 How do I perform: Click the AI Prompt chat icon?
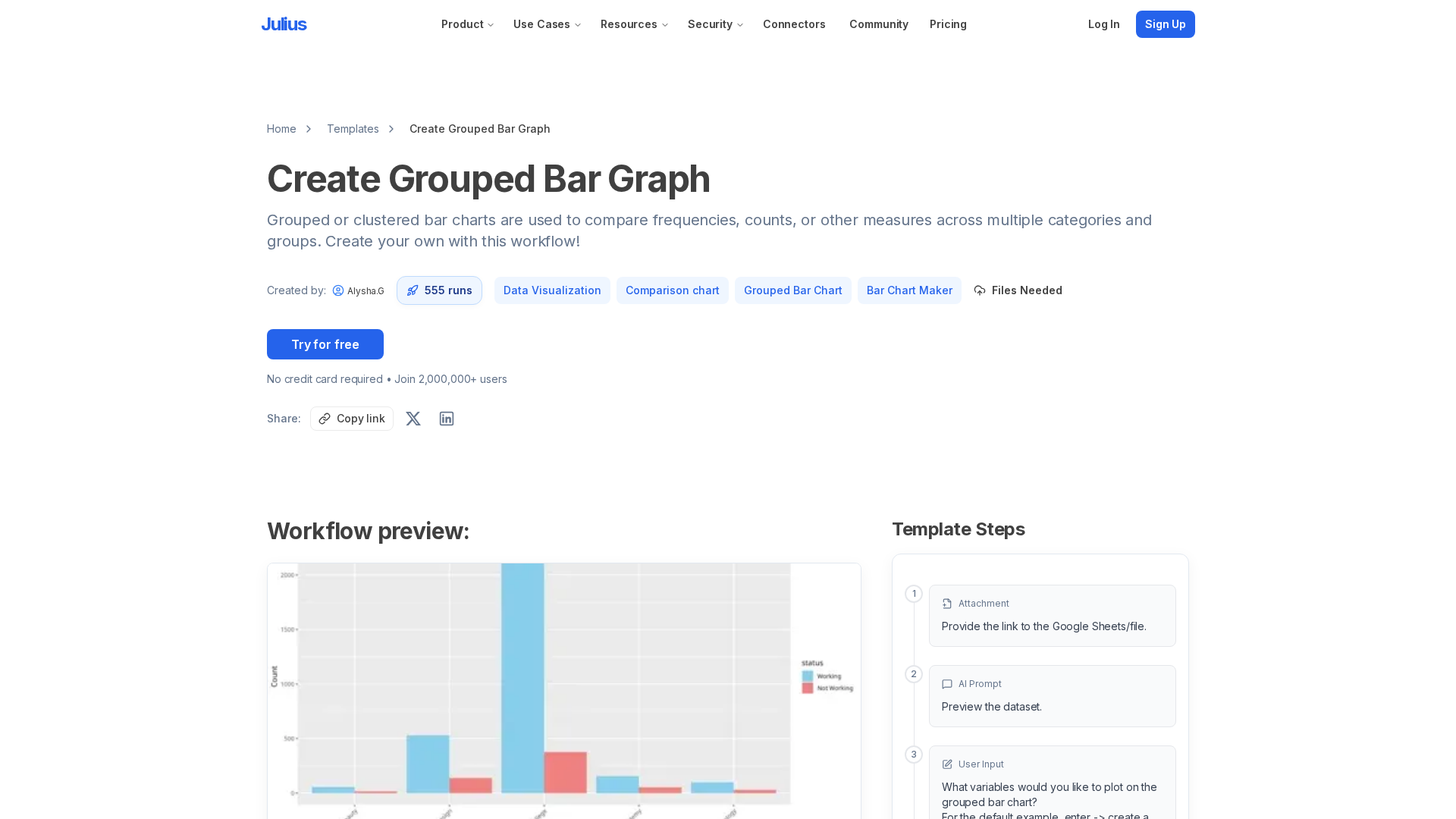pyautogui.click(x=947, y=684)
